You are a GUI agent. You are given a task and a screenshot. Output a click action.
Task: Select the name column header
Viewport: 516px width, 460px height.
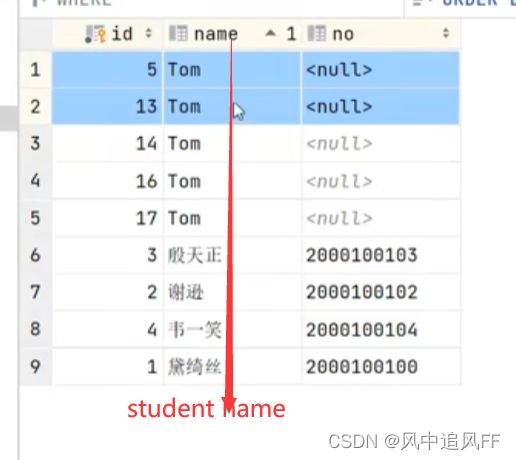click(232, 34)
